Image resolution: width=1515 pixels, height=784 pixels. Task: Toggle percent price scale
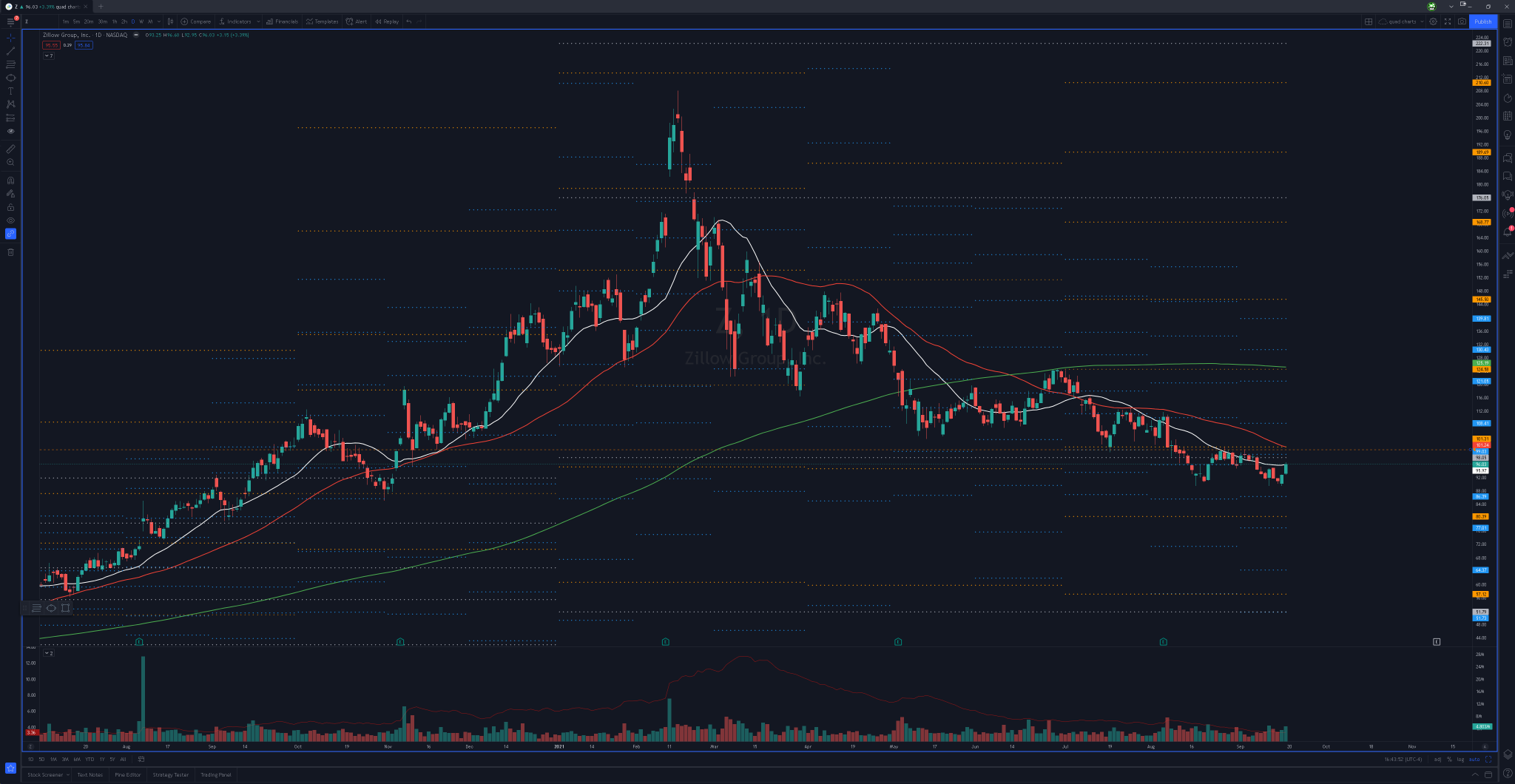click(x=1449, y=759)
